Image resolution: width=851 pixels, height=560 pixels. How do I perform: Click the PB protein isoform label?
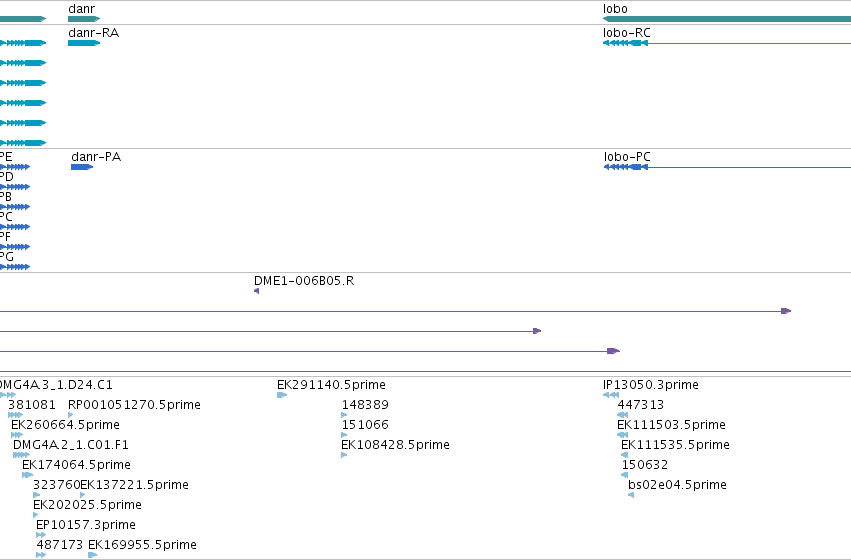tap(5, 197)
